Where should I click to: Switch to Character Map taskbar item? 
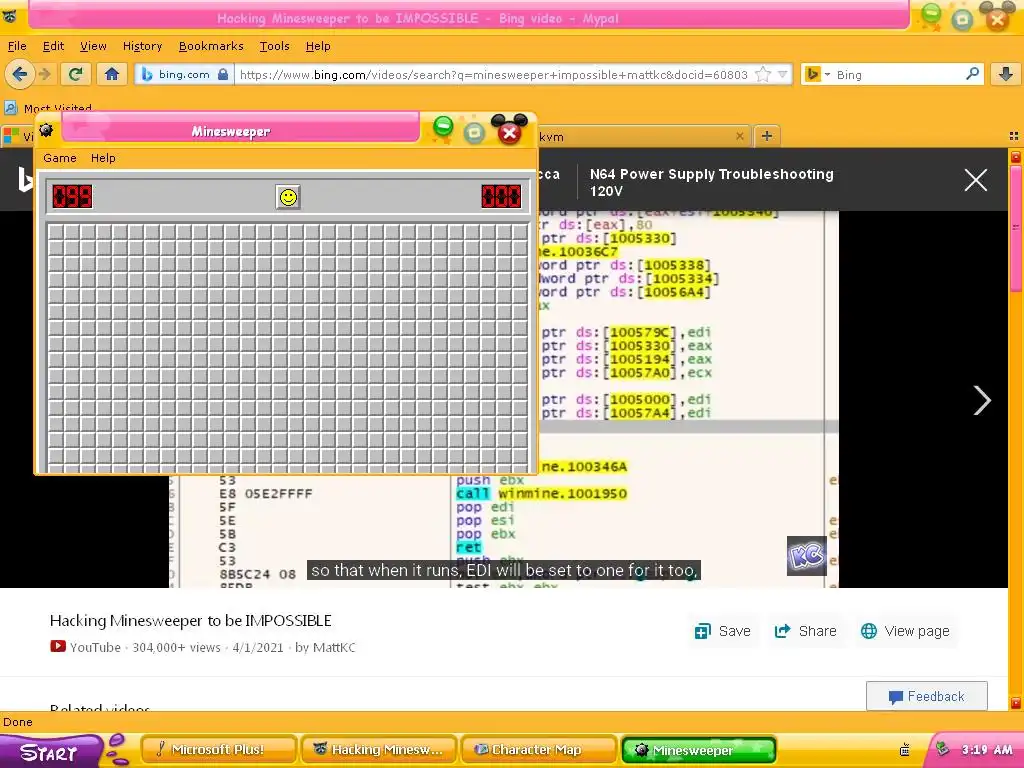539,750
